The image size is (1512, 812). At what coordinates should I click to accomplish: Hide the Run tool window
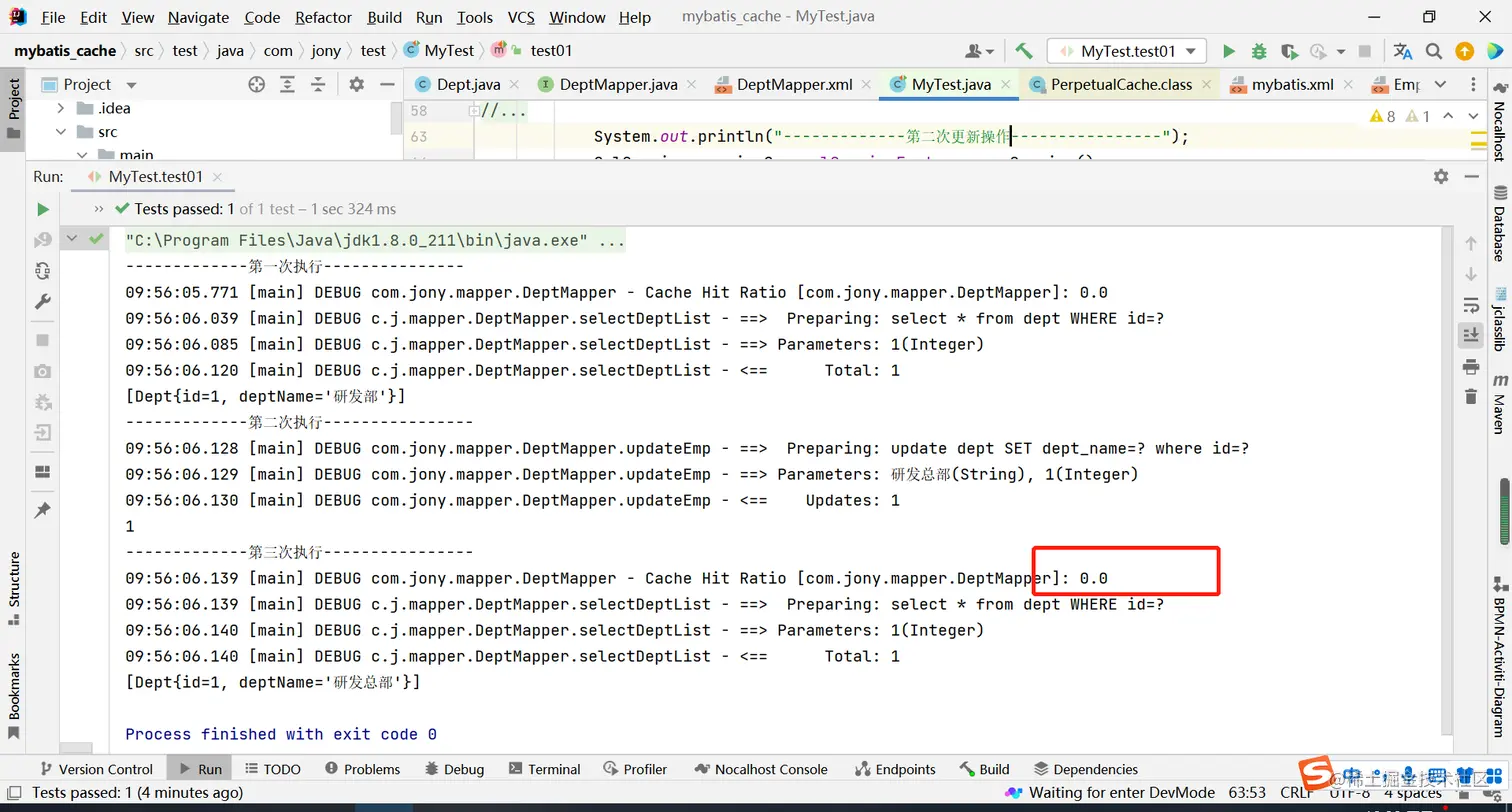pos(1471,176)
